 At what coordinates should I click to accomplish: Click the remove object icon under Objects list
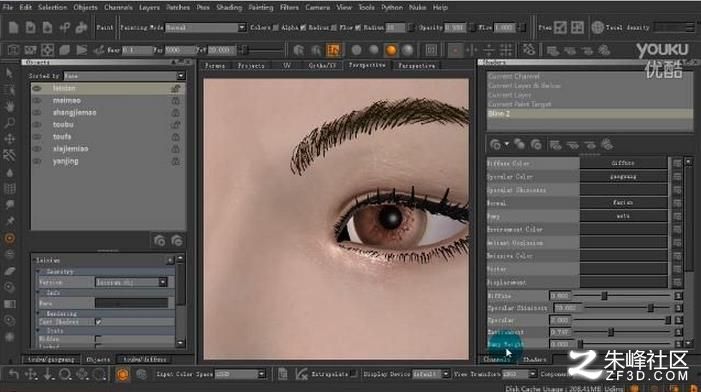[177, 241]
